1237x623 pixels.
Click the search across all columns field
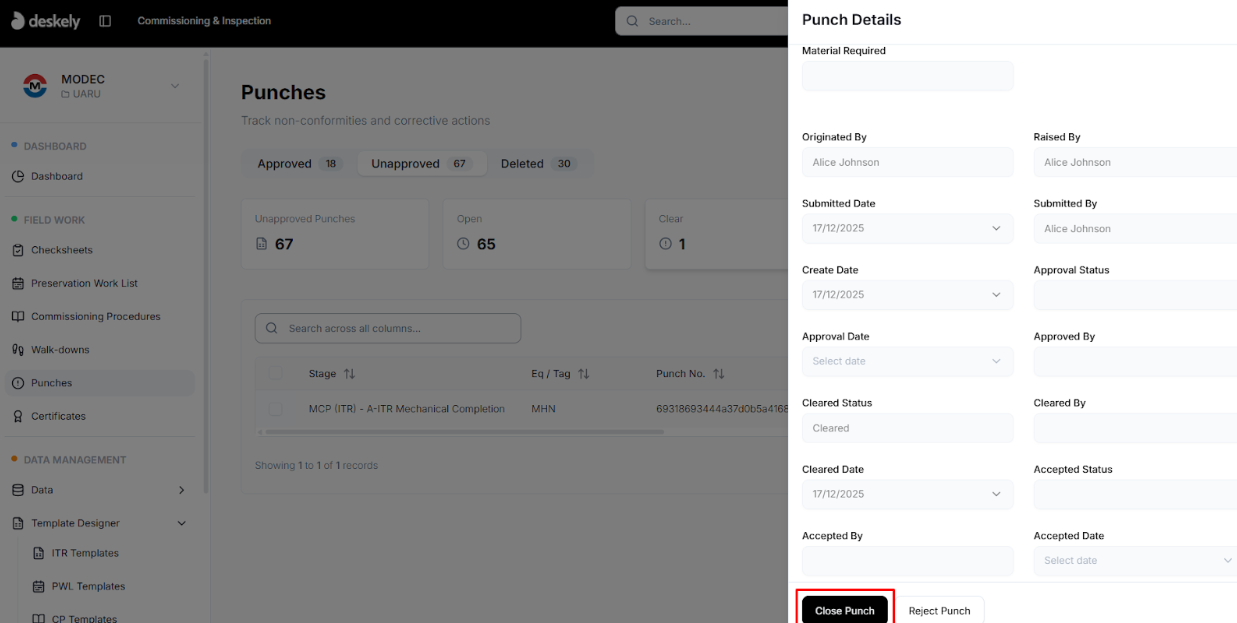pyautogui.click(x=400, y=328)
